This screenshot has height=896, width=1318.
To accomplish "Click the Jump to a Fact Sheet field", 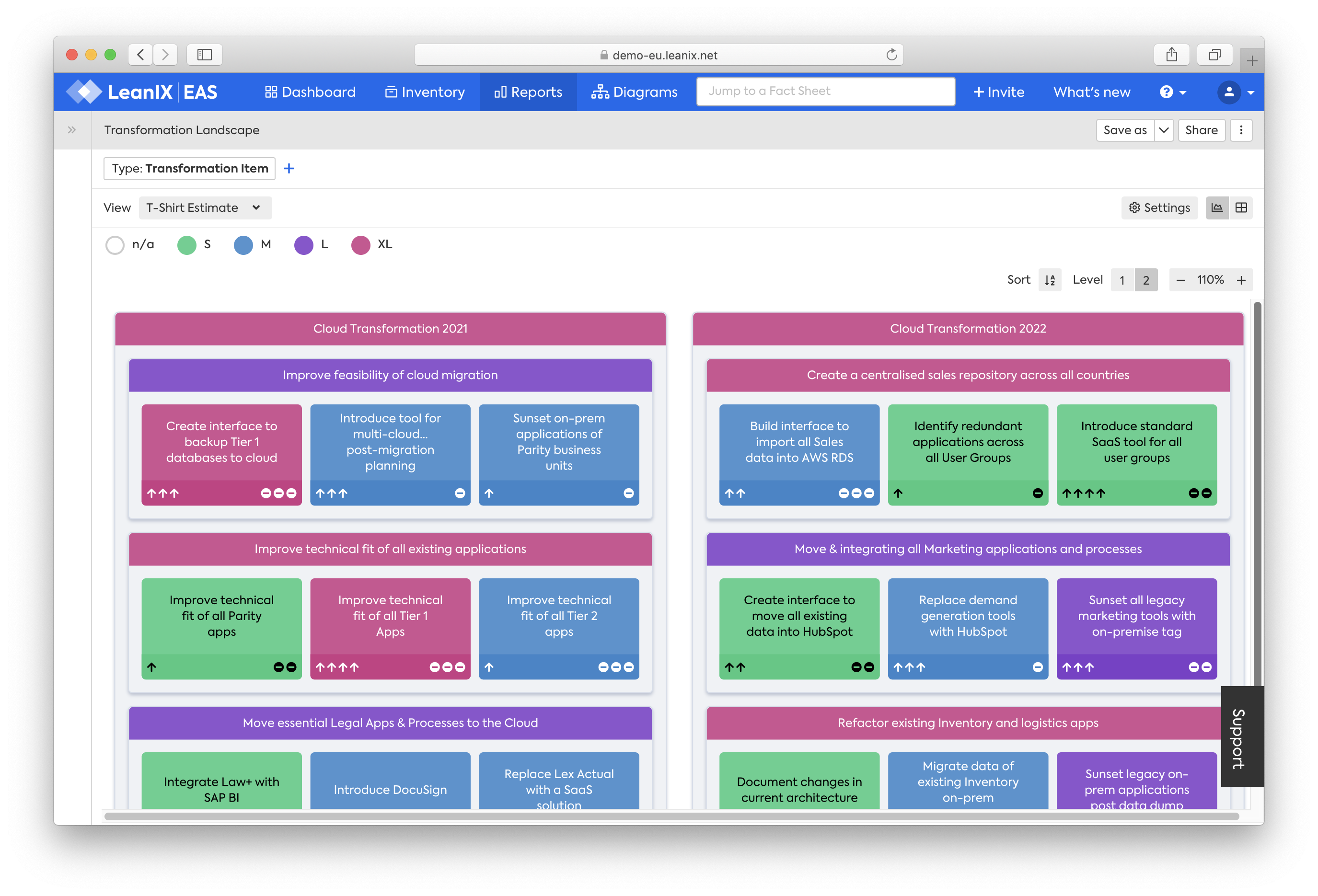I will click(825, 92).
